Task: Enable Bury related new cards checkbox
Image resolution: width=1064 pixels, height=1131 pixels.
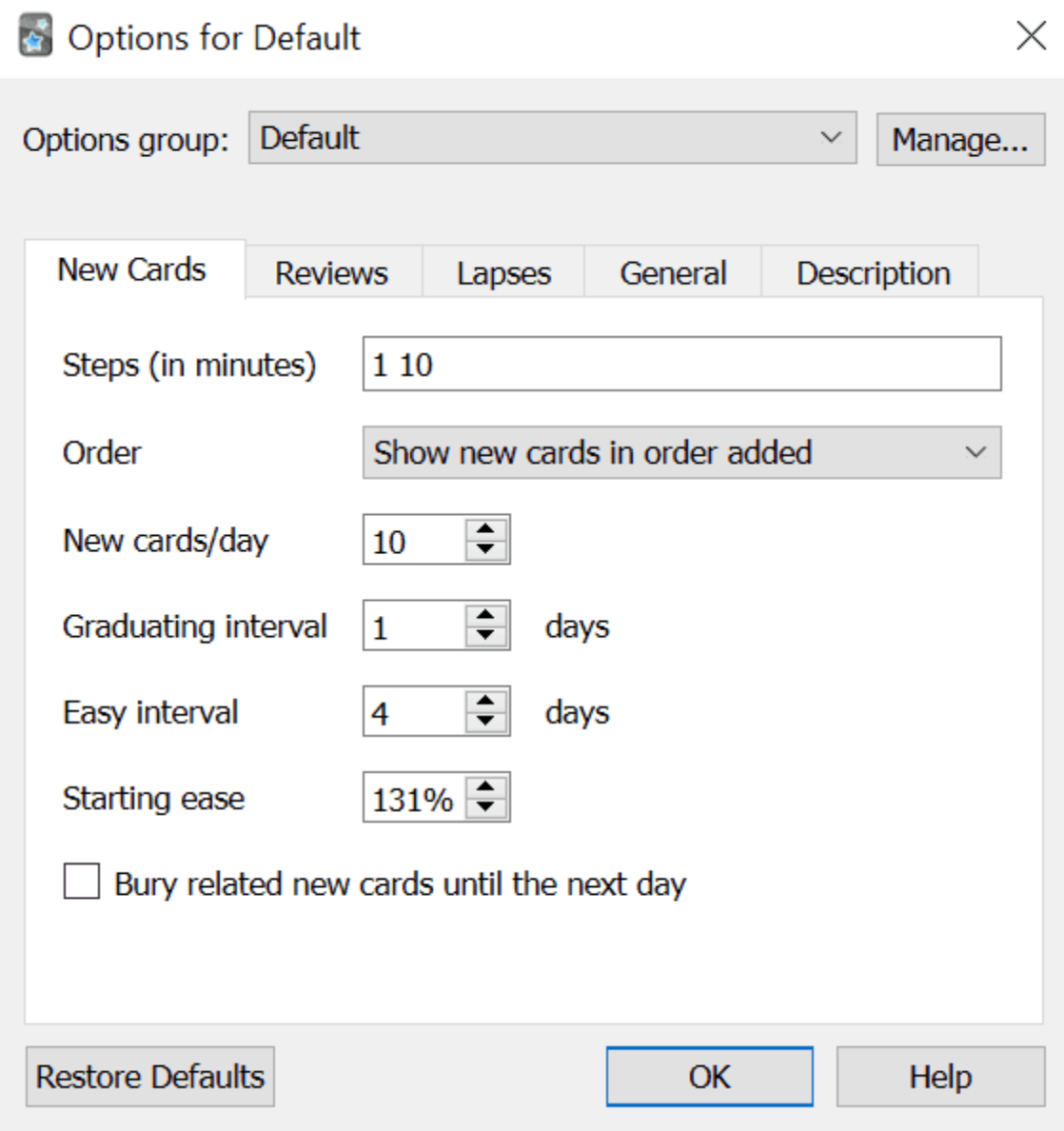Action: coord(82,882)
